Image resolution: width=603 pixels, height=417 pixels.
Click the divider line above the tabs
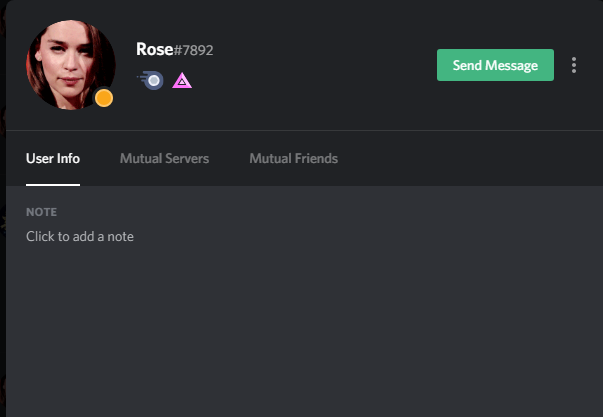coord(300,130)
